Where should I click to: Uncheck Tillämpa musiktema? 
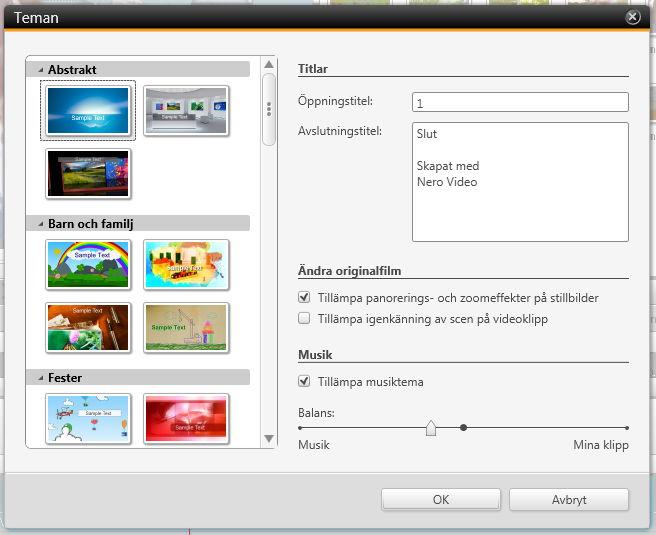[x=304, y=381]
